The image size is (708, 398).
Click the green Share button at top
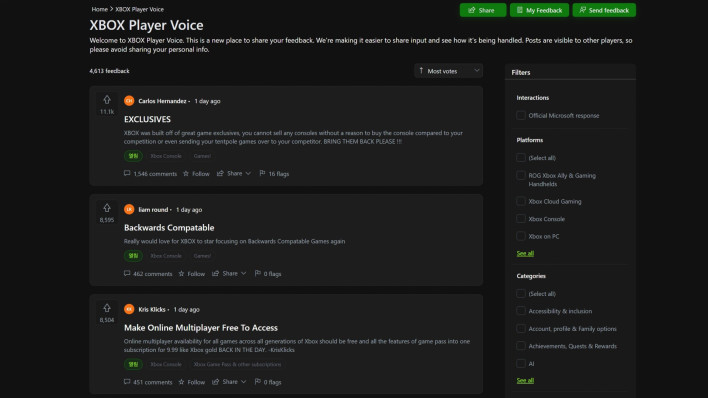483,10
